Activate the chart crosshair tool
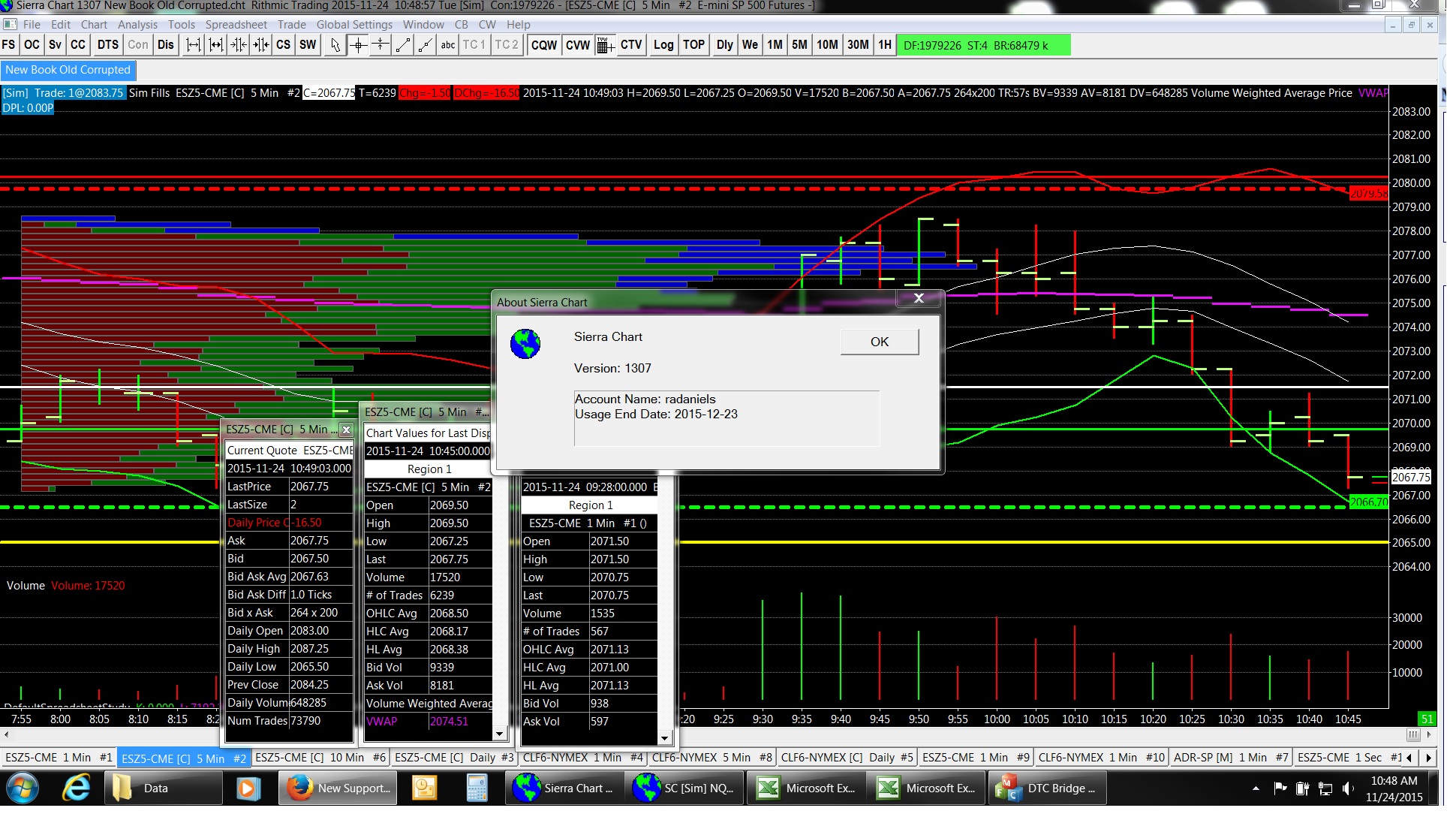The height and width of the screenshot is (814, 1456). [358, 45]
